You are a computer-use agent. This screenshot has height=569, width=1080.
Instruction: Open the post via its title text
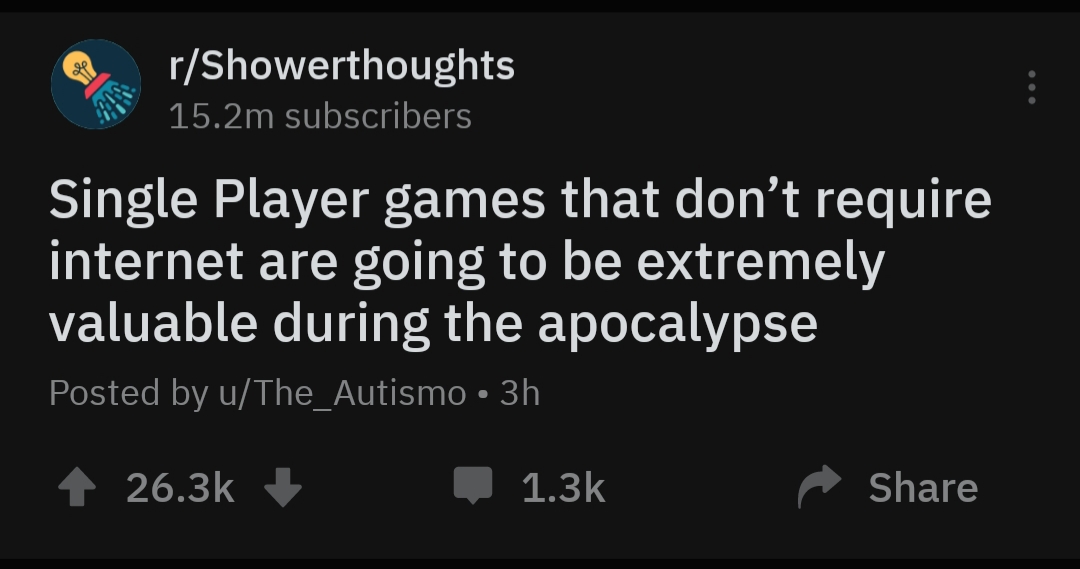[x=520, y=262]
